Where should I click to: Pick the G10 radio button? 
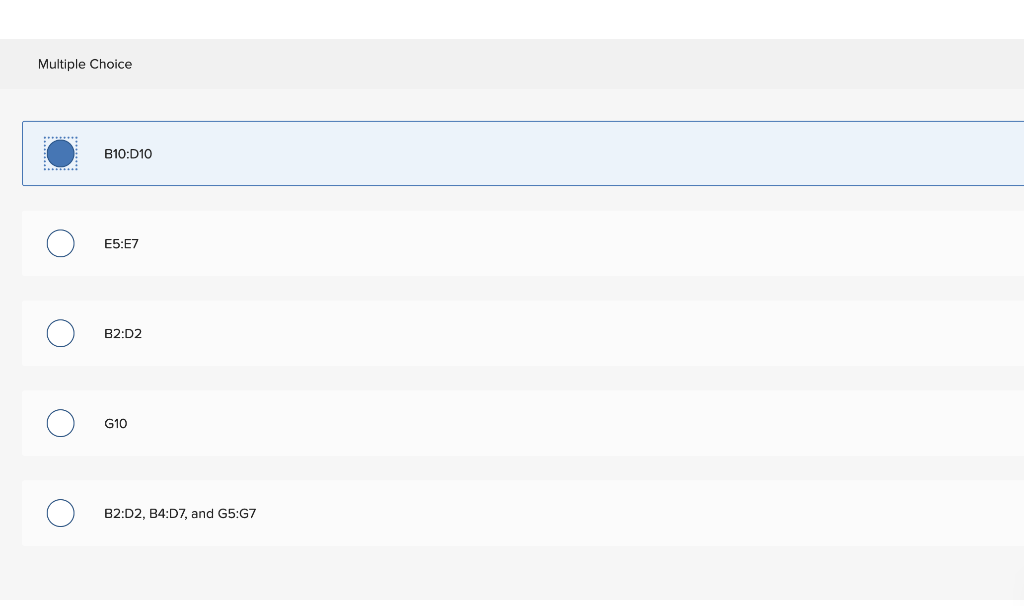tap(61, 423)
